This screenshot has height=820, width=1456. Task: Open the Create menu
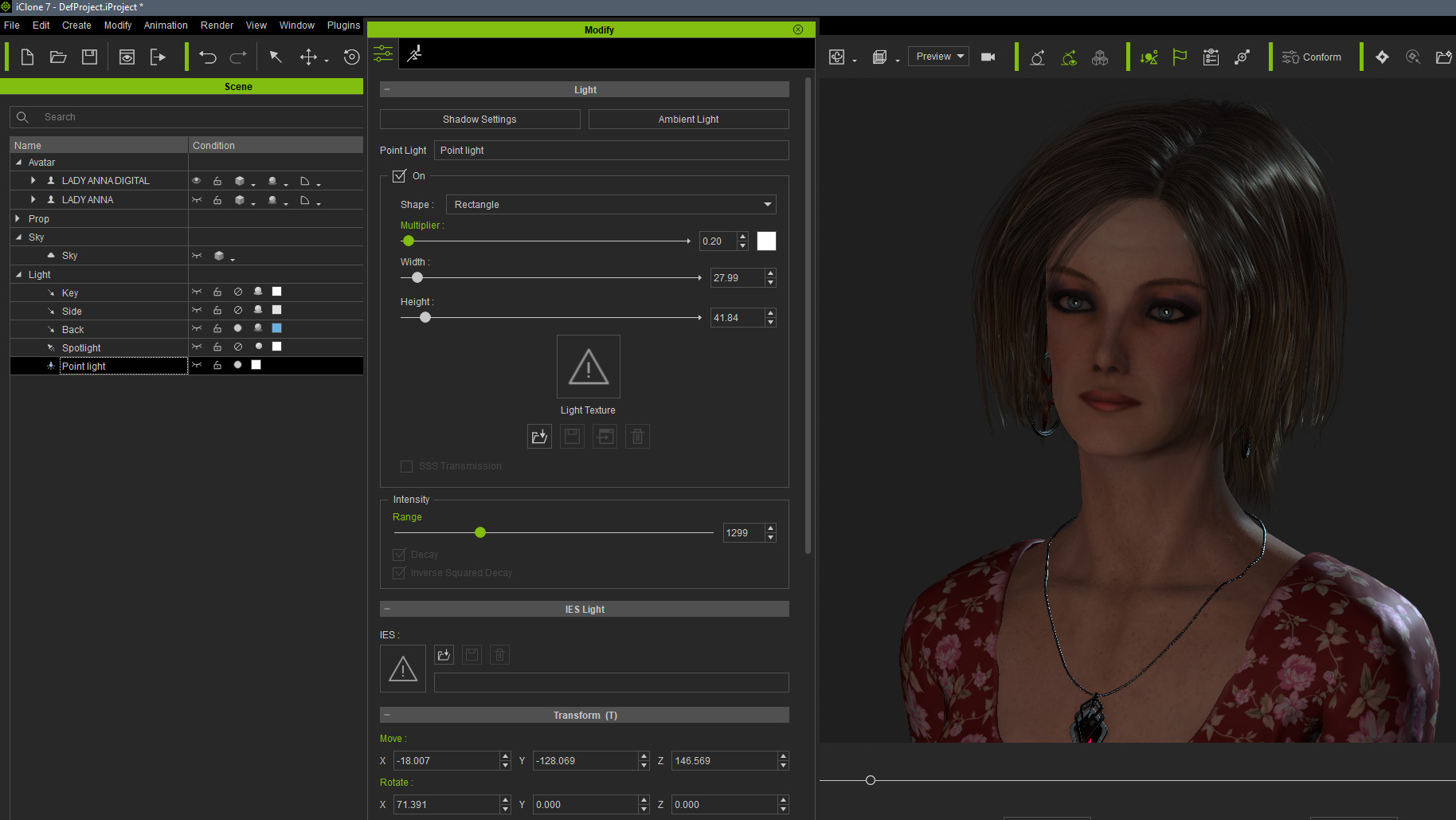pos(76,26)
